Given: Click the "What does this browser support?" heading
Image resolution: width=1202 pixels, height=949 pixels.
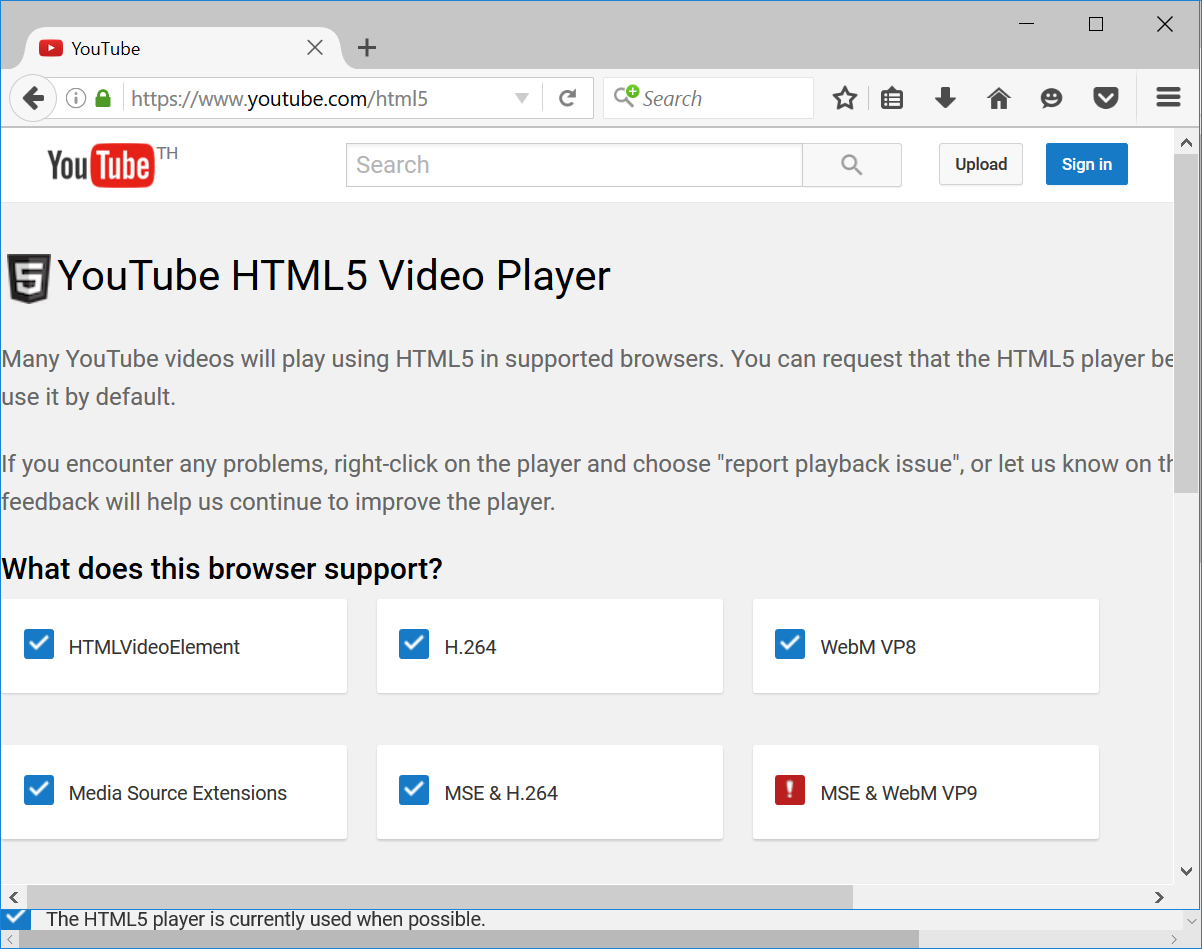Looking at the screenshot, I should click(x=222, y=569).
